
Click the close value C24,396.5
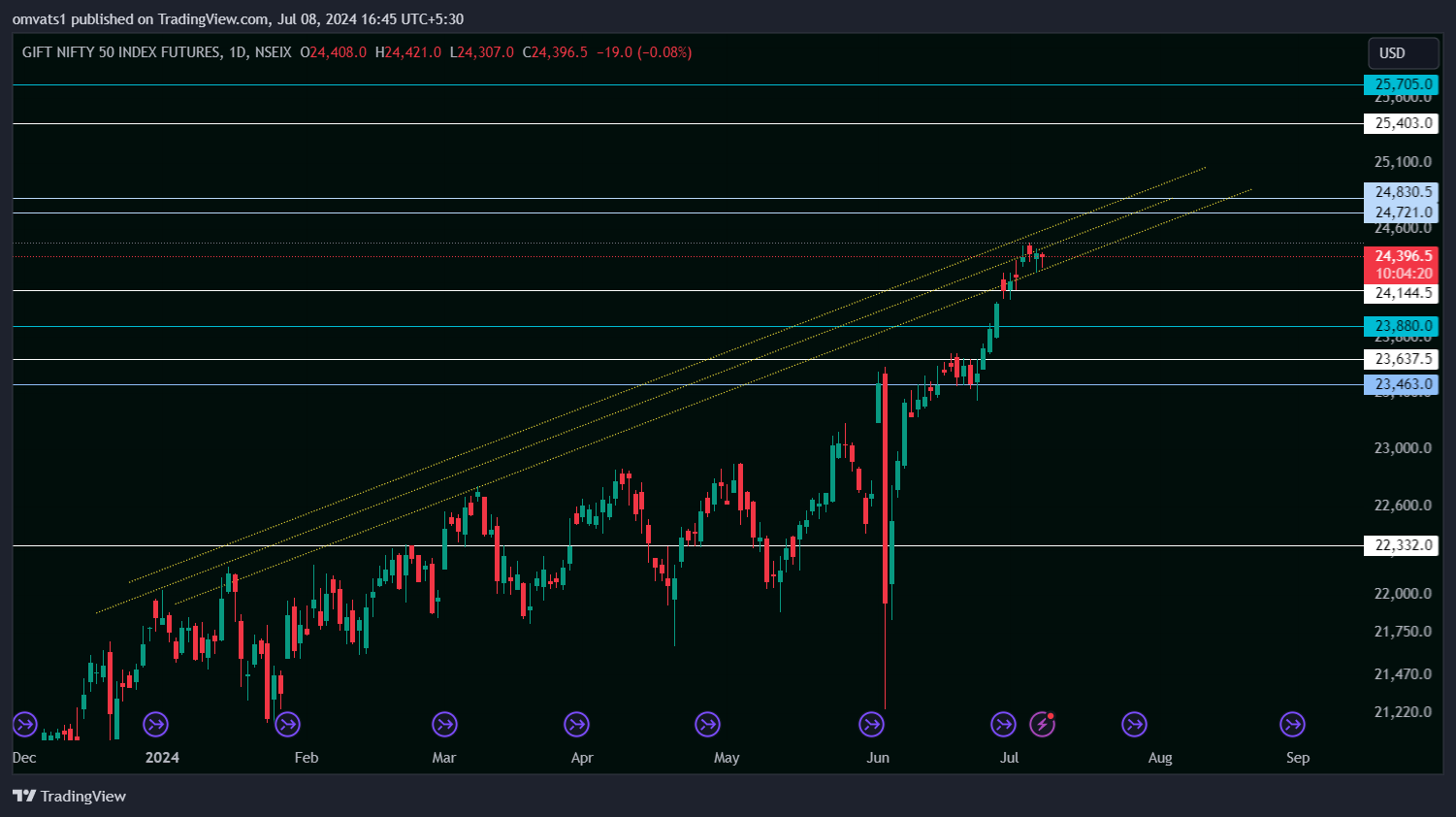pyautogui.click(x=555, y=52)
